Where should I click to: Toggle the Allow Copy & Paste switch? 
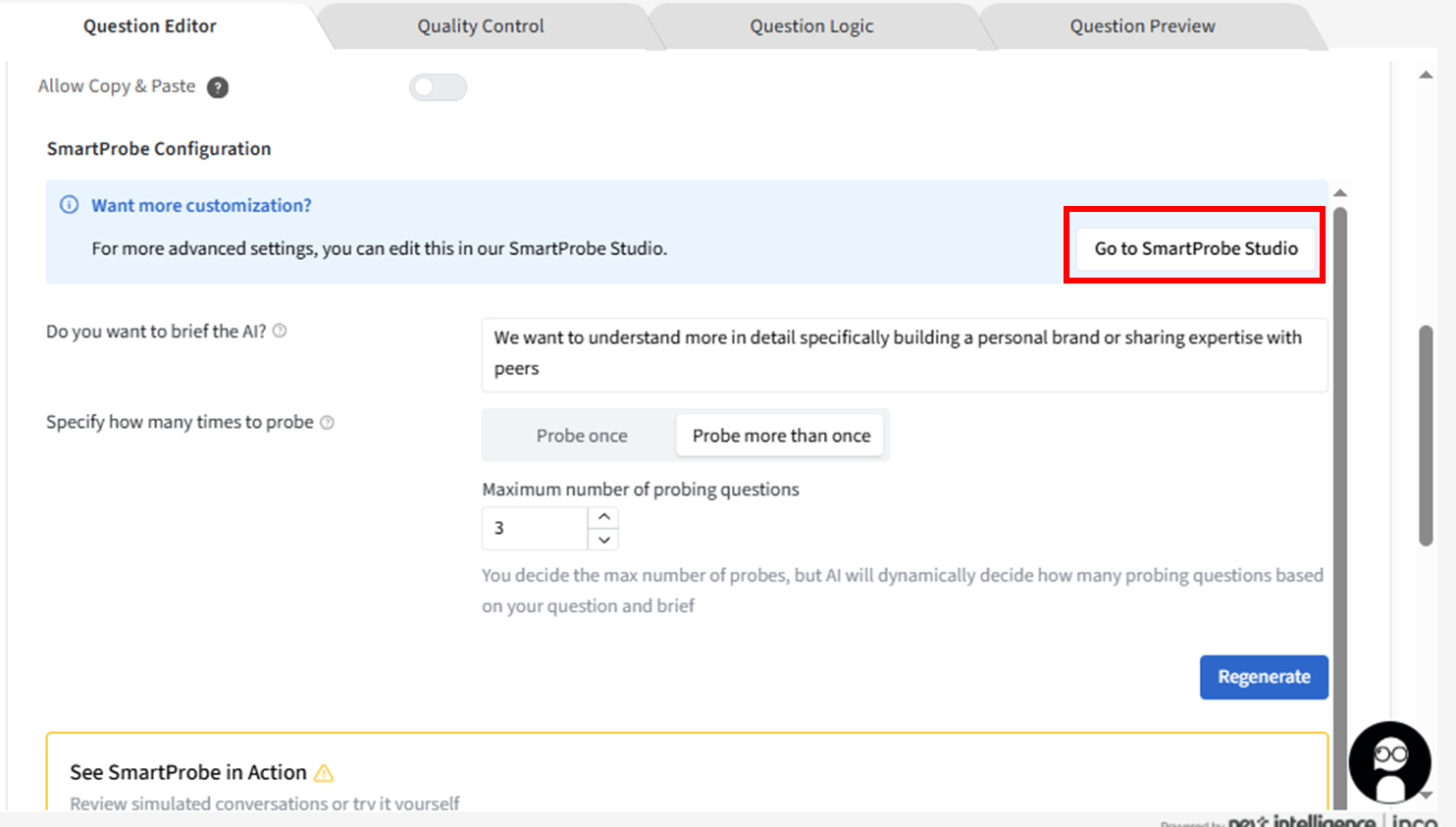pyautogui.click(x=438, y=87)
